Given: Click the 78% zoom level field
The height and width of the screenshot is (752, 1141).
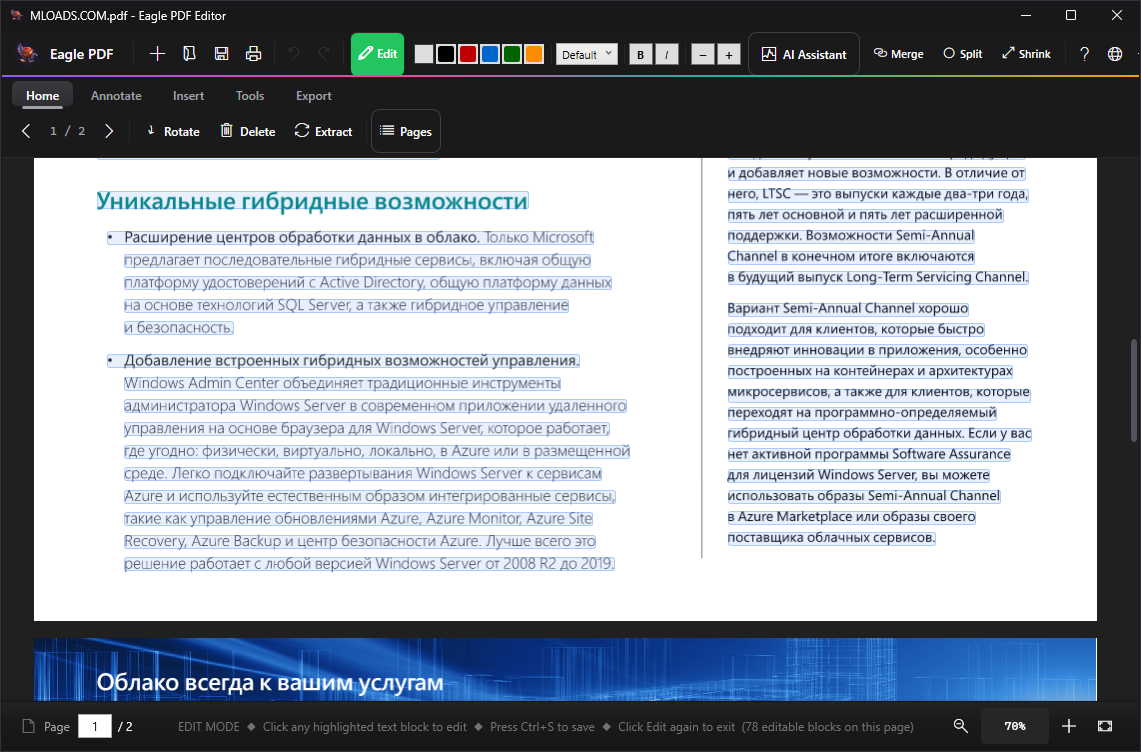Looking at the screenshot, I should (1015, 726).
